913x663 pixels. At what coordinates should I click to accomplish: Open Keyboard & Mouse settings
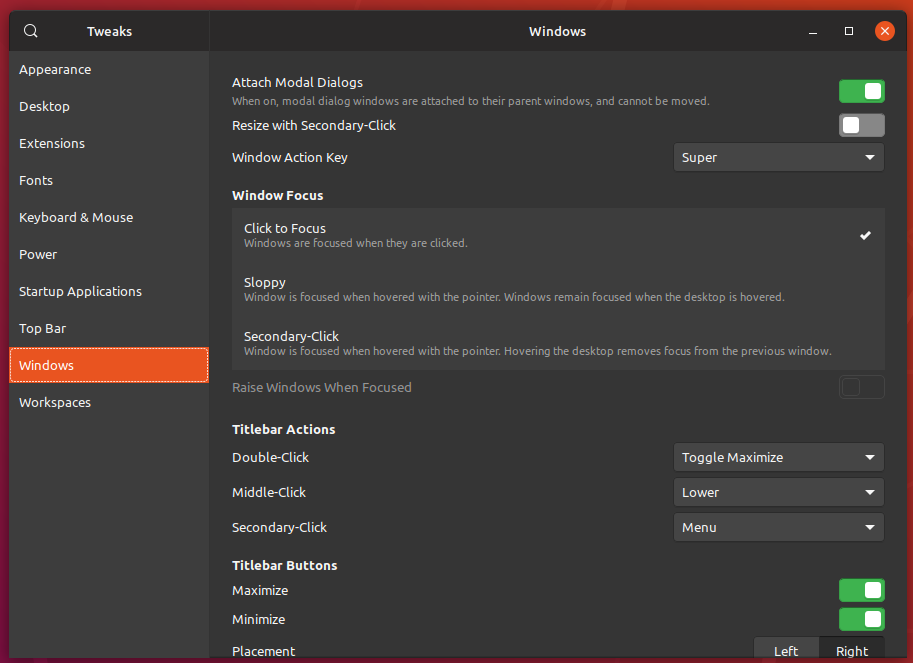109,218
